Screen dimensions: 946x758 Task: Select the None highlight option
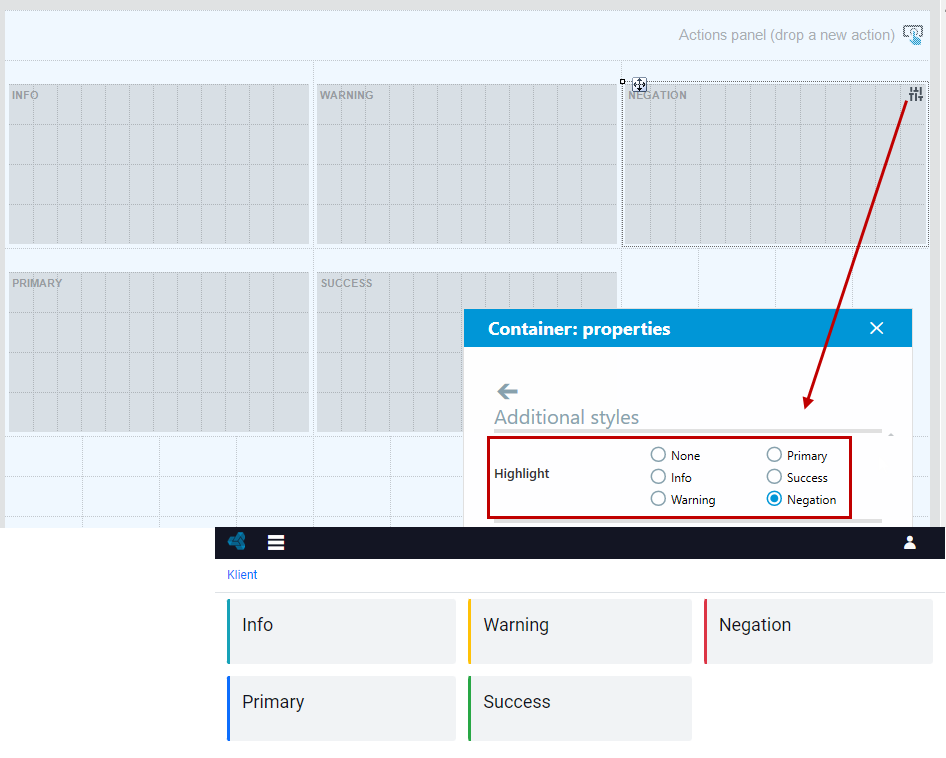[x=658, y=454]
